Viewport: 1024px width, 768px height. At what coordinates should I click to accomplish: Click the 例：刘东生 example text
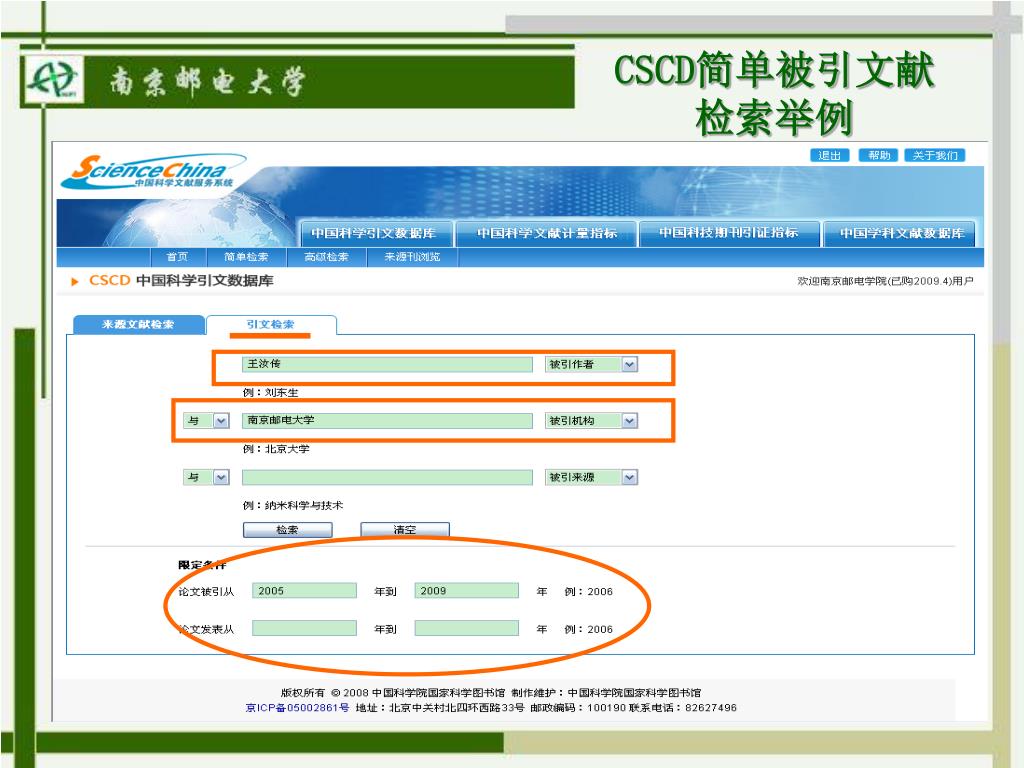tap(270, 392)
